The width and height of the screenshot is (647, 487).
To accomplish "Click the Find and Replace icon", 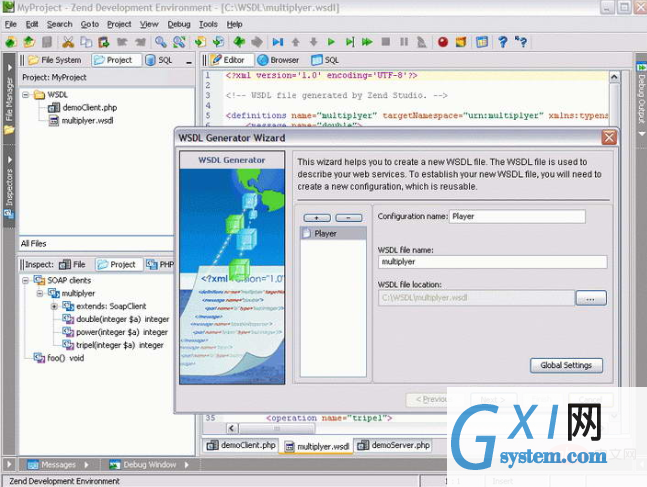I will tap(179, 42).
